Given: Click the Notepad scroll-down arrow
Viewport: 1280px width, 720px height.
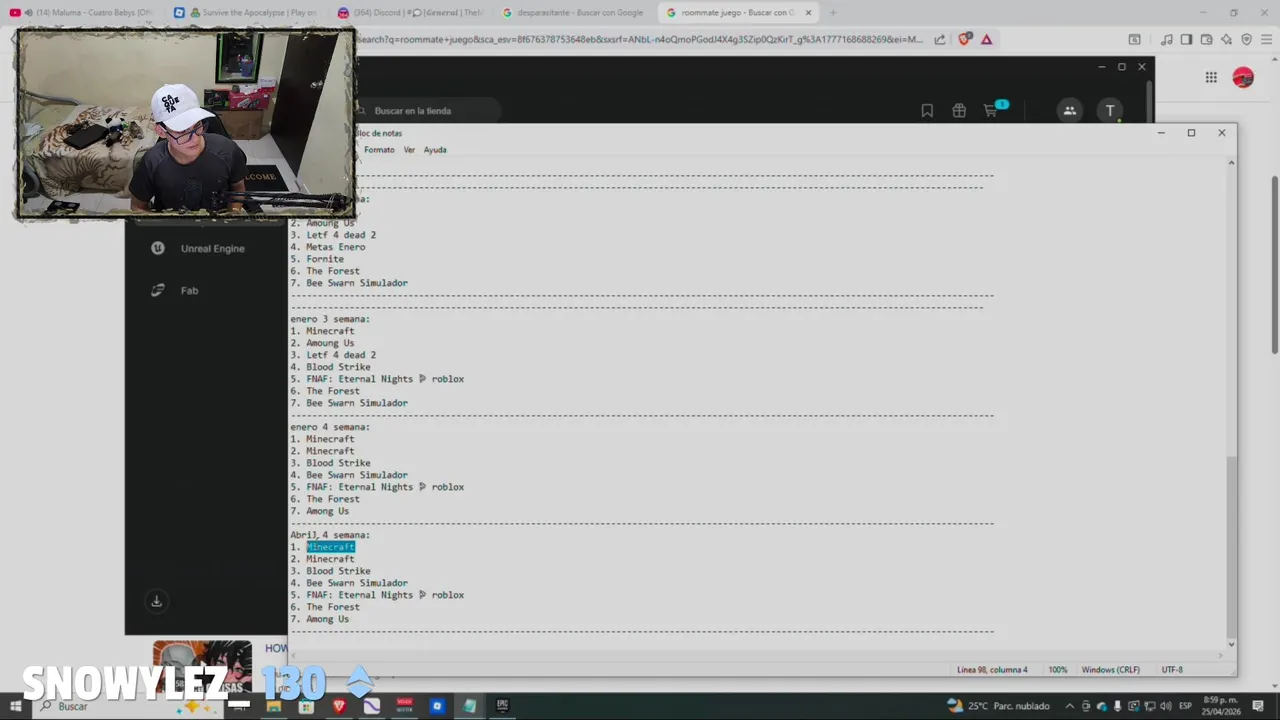Looking at the screenshot, I should [1231, 645].
